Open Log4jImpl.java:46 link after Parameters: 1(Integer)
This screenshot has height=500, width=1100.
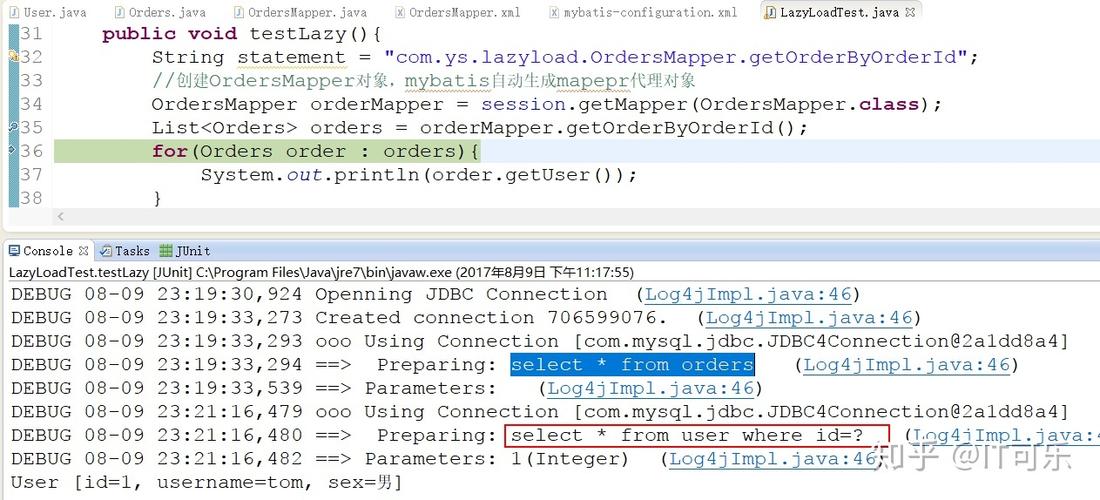(x=772, y=459)
